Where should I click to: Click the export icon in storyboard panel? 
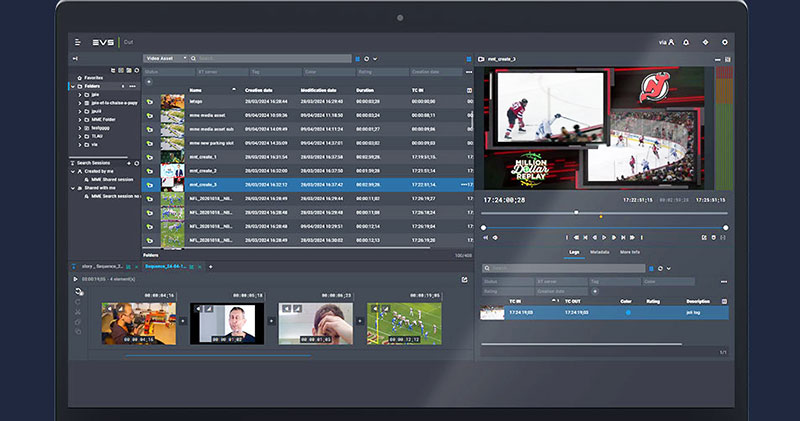[x=464, y=279]
